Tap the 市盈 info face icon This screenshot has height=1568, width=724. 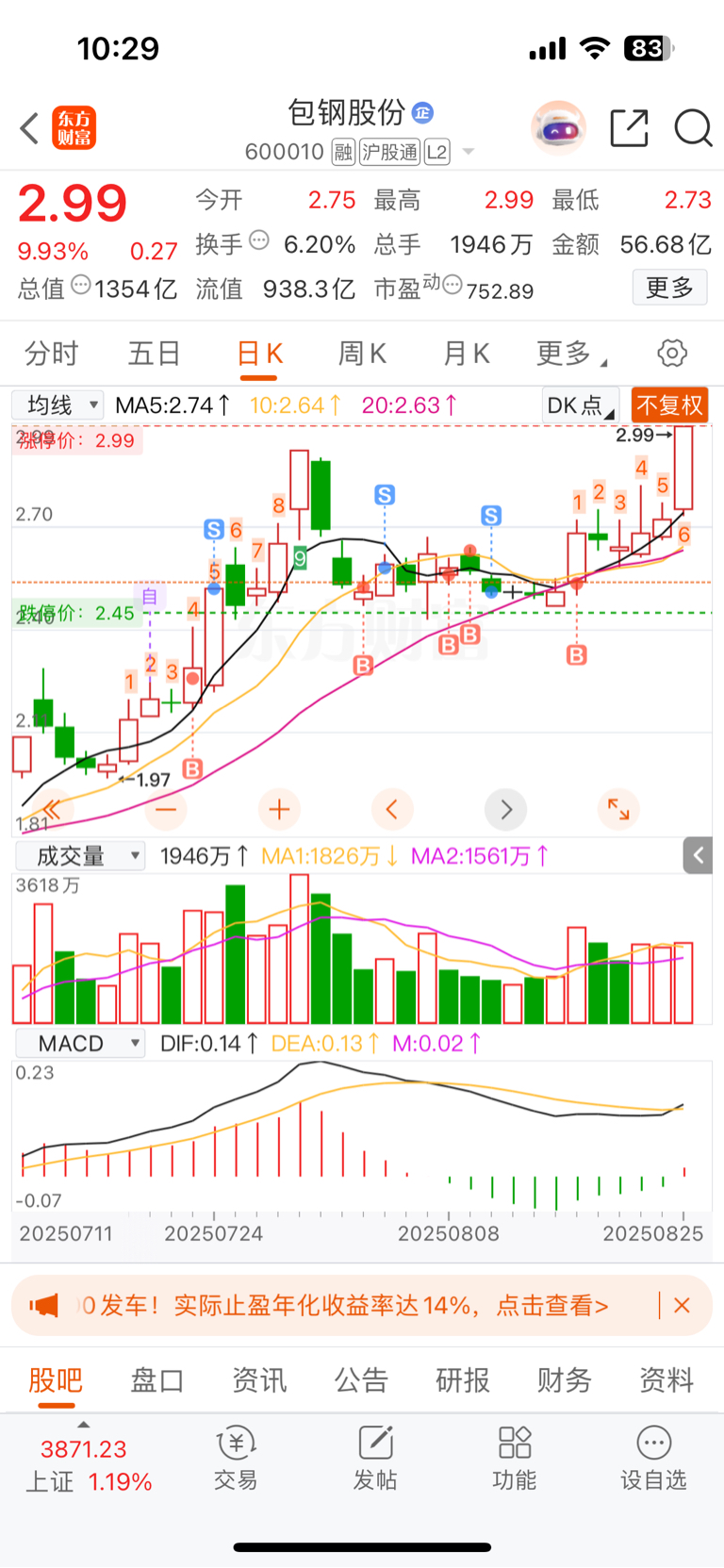coord(452,285)
